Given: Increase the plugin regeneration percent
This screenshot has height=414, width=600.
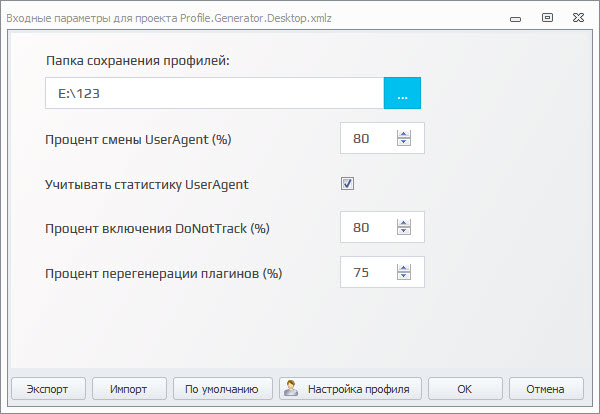Looking at the screenshot, I should pyautogui.click(x=404, y=267).
